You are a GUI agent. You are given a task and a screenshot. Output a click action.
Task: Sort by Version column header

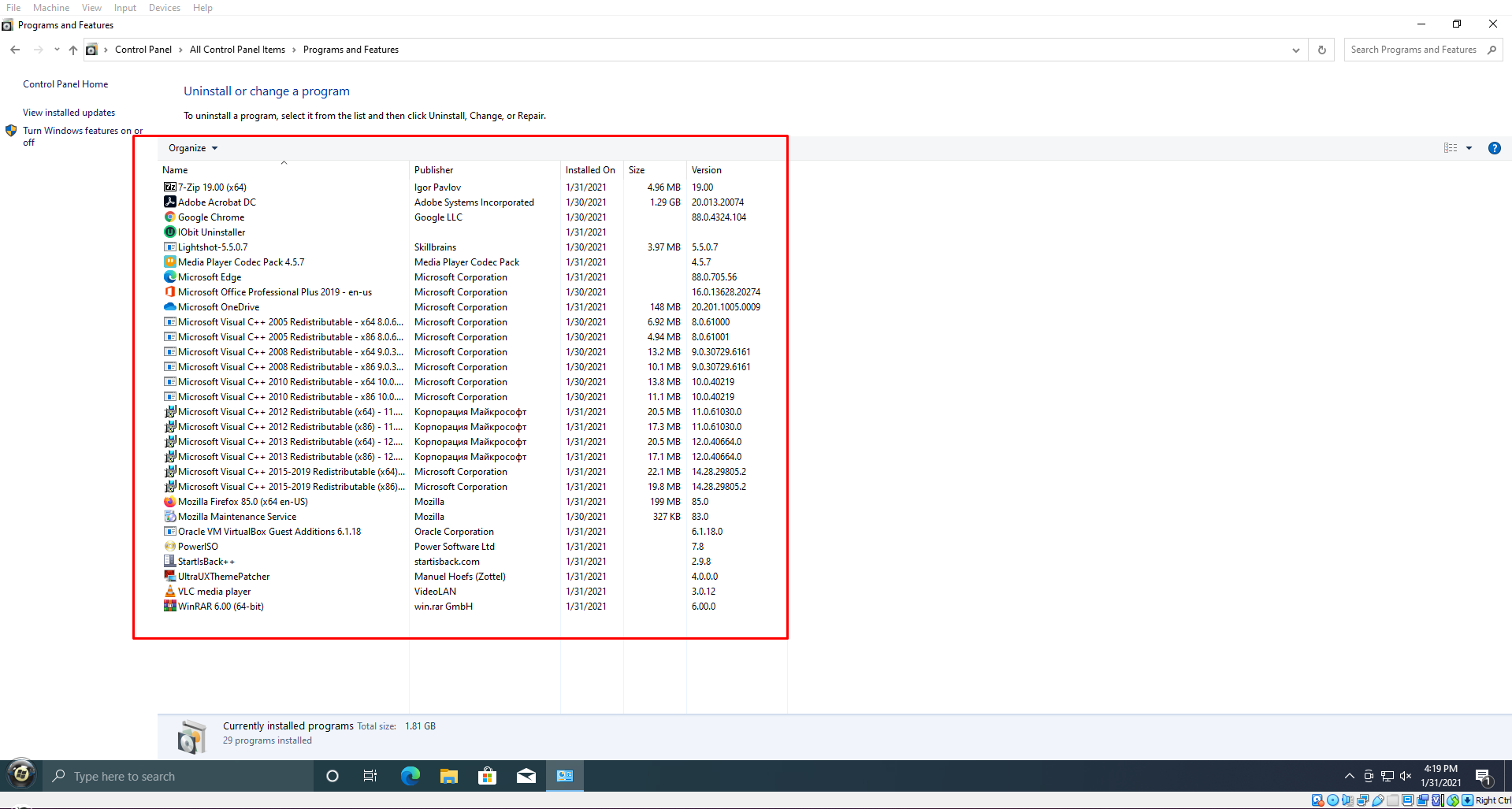737,170
